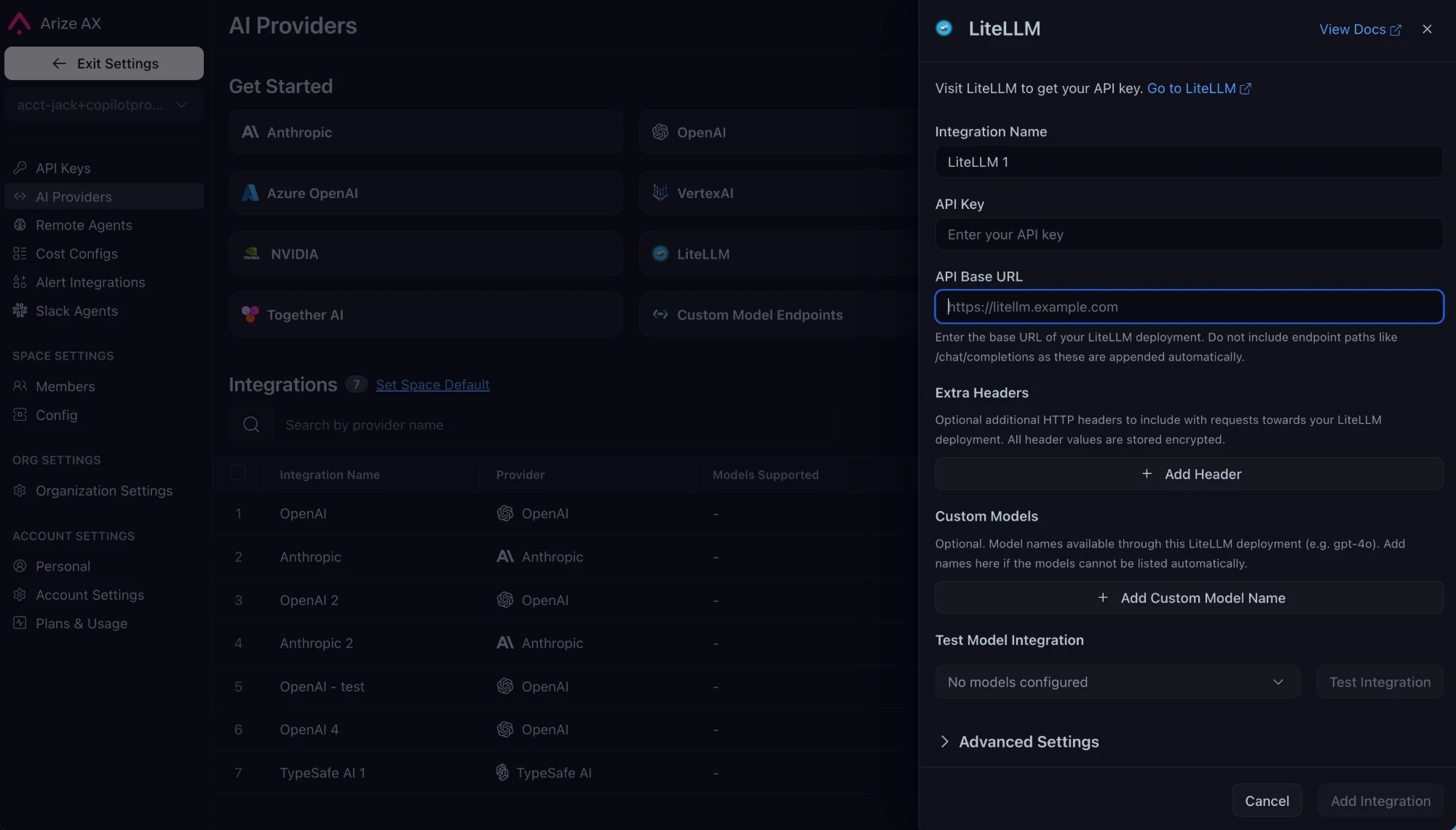Click the Alert Integrations icon
Image resolution: width=1456 pixels, height=830 pixels.
(x=20, y=282)
